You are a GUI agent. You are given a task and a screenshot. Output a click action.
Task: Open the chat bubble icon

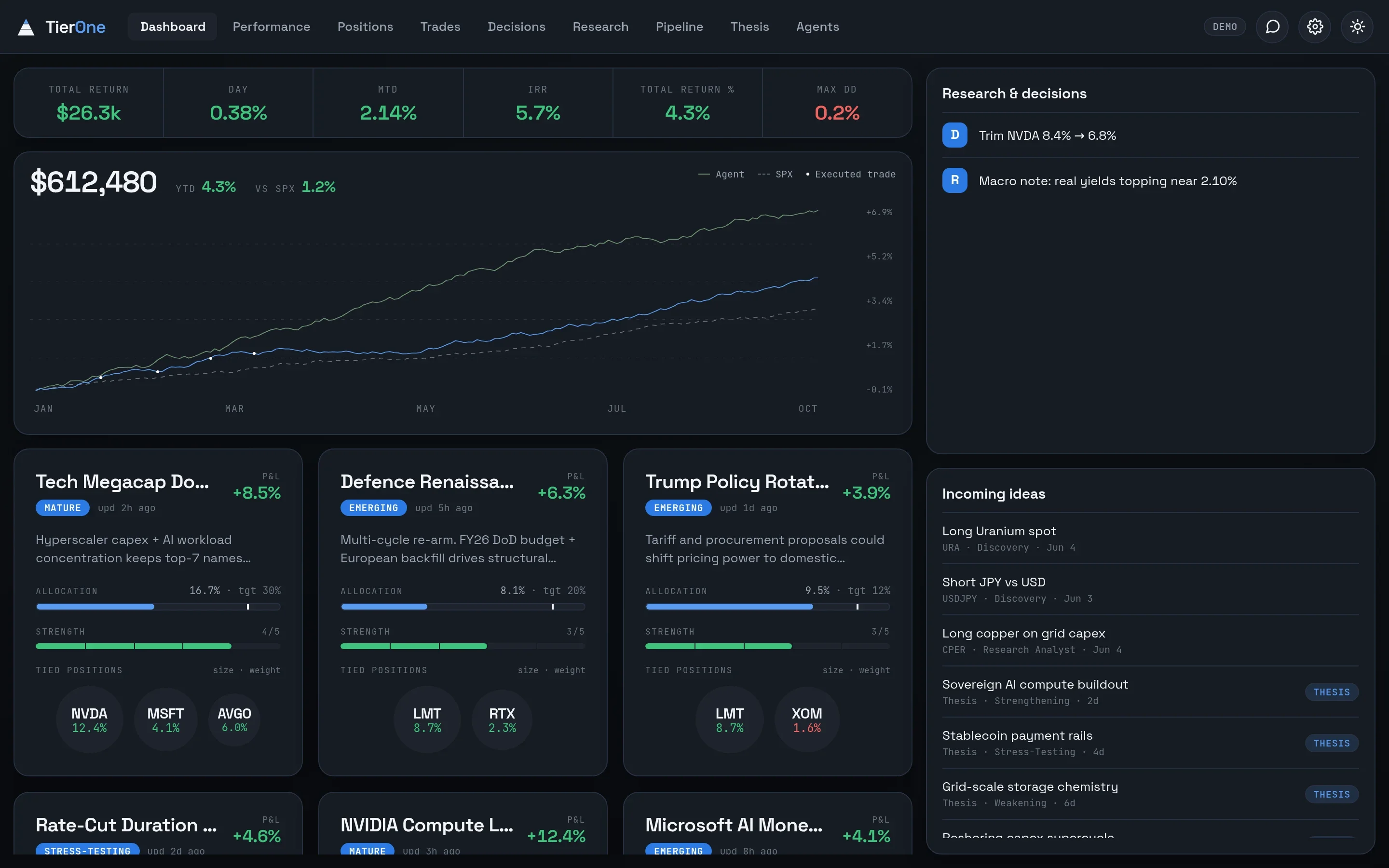(x=1272, y=27)
